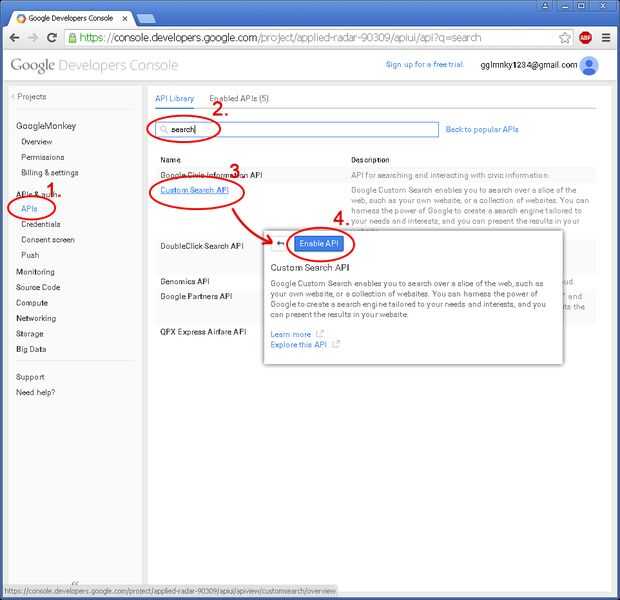Image resolution: width=620 pixels, height=600 pixels.
Task: Click Need help? in the sidebar
Action: [x=36, y=392]
